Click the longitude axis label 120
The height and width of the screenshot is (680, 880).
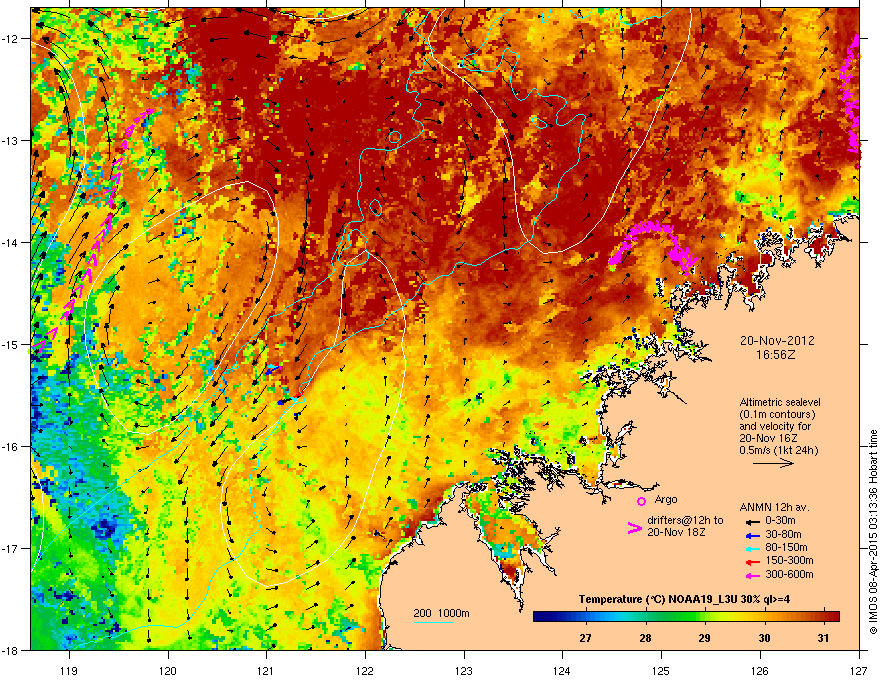pyautogui.click(x=168, y=670)
